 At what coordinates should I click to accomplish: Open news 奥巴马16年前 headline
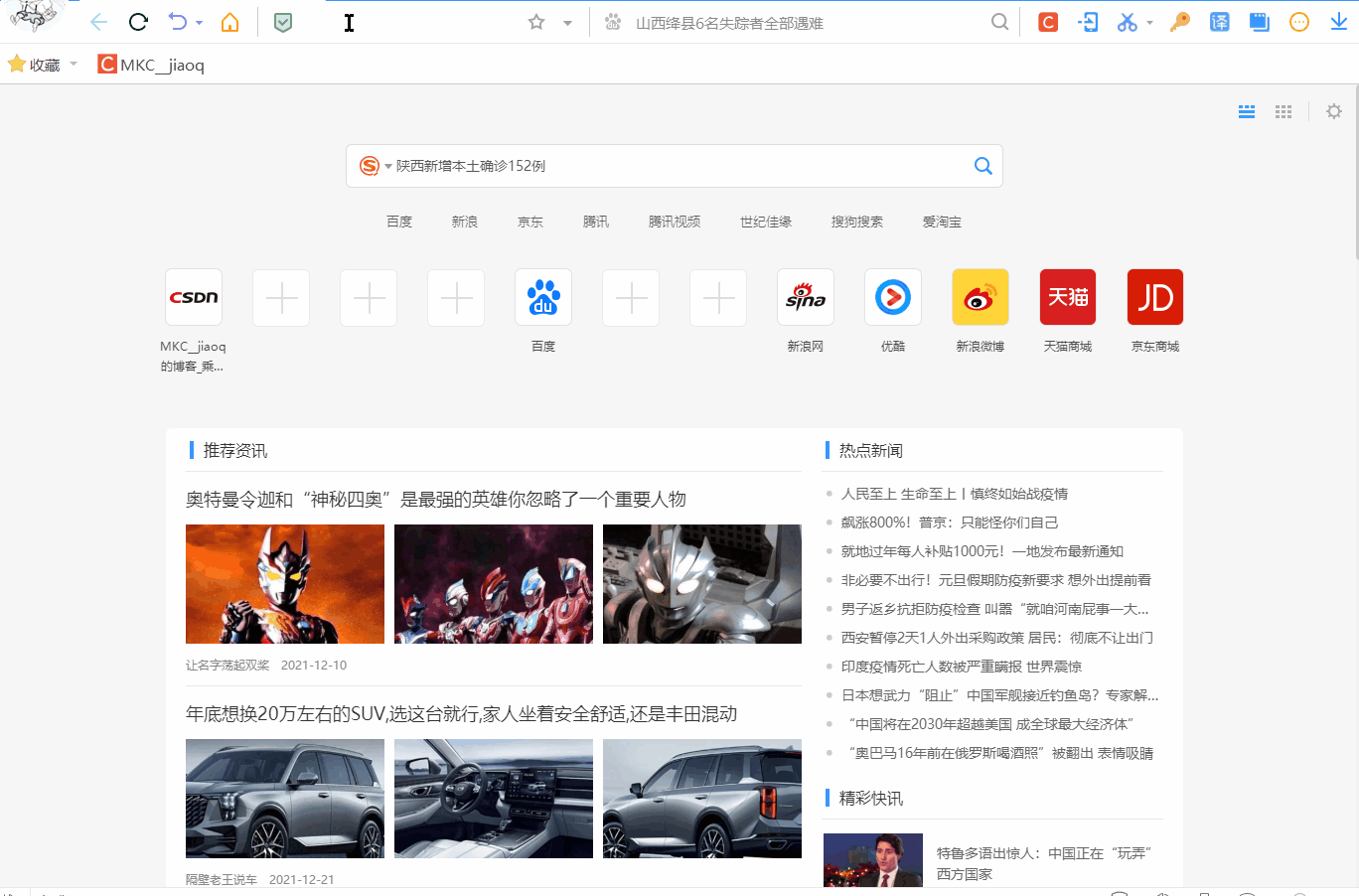[1000, 753]
